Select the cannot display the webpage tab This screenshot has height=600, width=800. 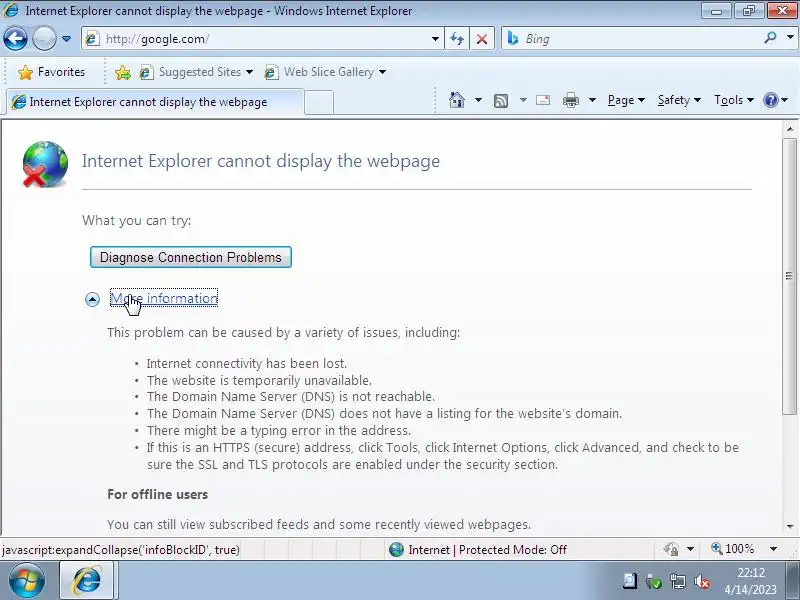(156, 102)
